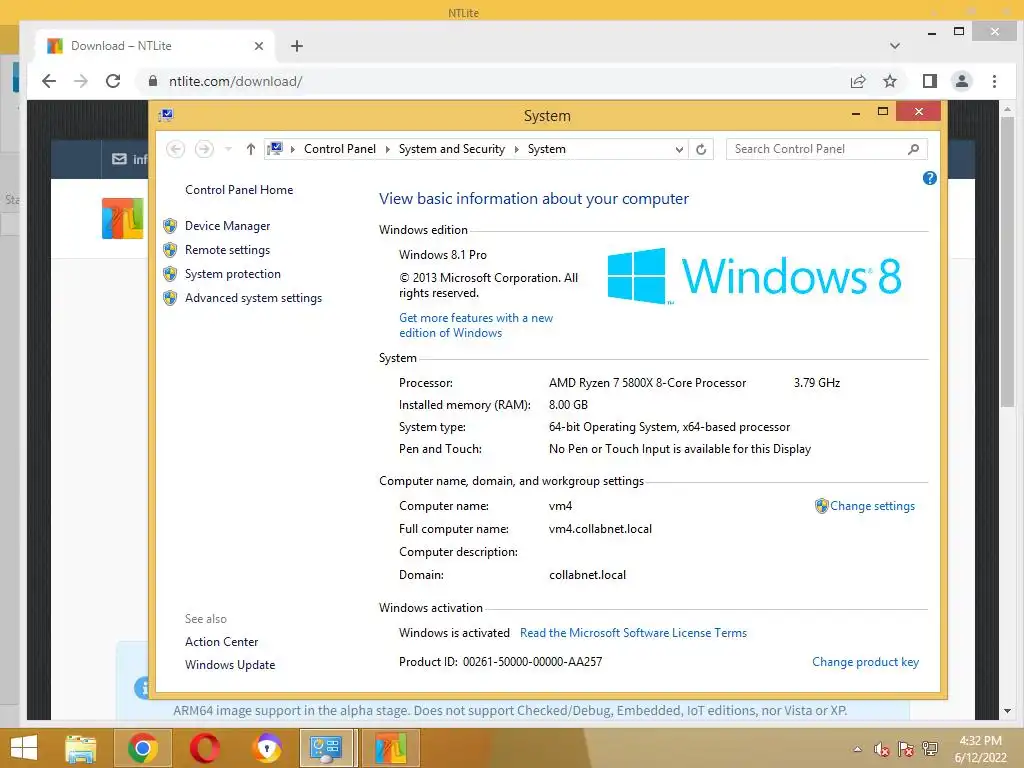The image size is (1024, 768).
Task: Read the Microsoft Software License Terms
Action: coord(633,633)
